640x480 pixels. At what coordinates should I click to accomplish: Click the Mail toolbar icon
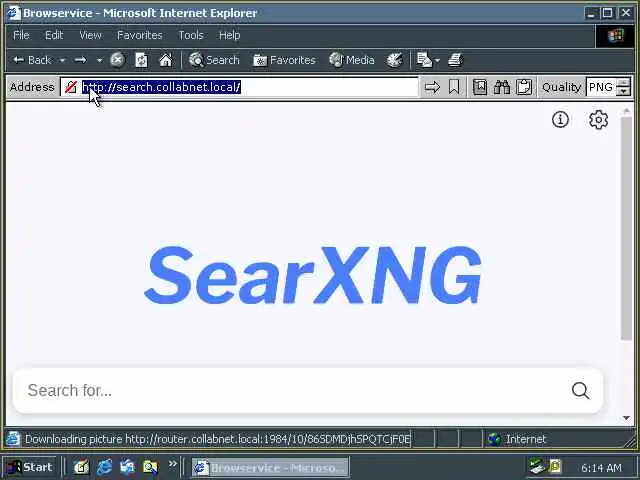tap(424, 60)
